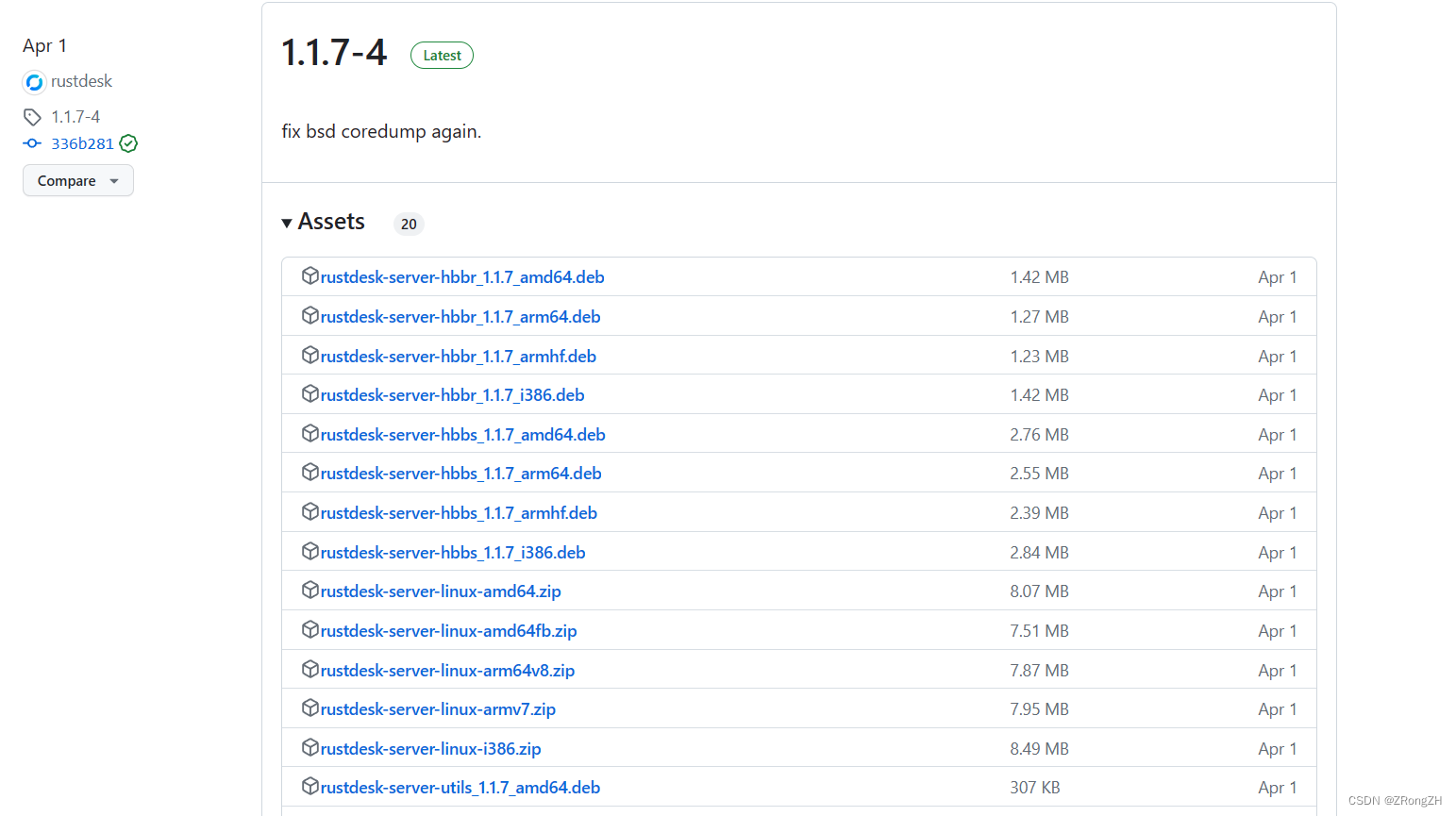Click package icon for hbbr_1.1.7_armhf.deb
The width and height of the screenshot is (1456, 816).
tap(310, 355)
